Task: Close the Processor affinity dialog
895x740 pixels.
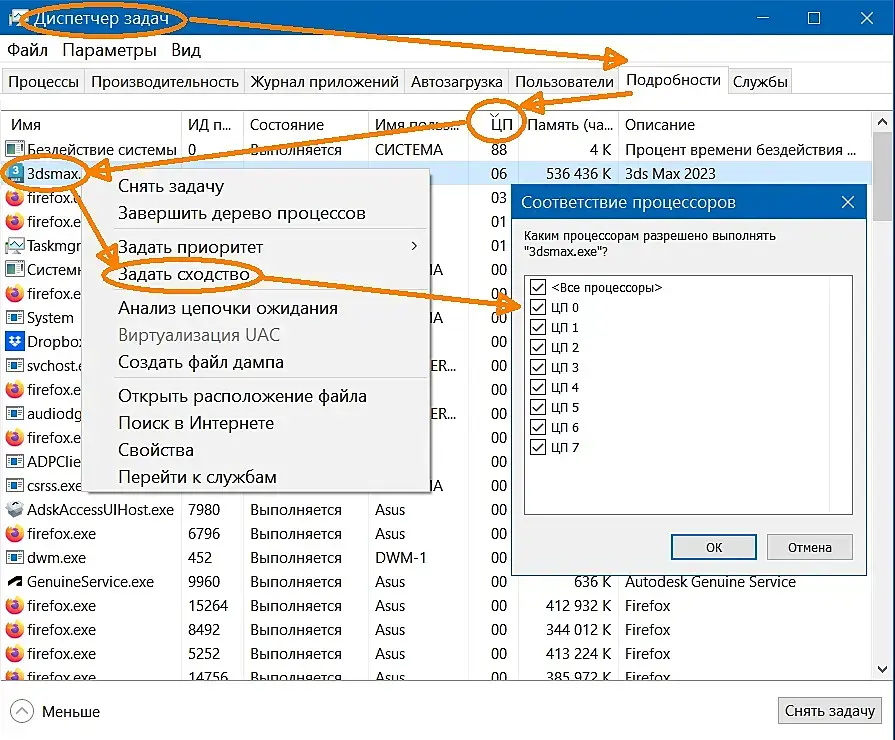Action: (x=848, y=202)
